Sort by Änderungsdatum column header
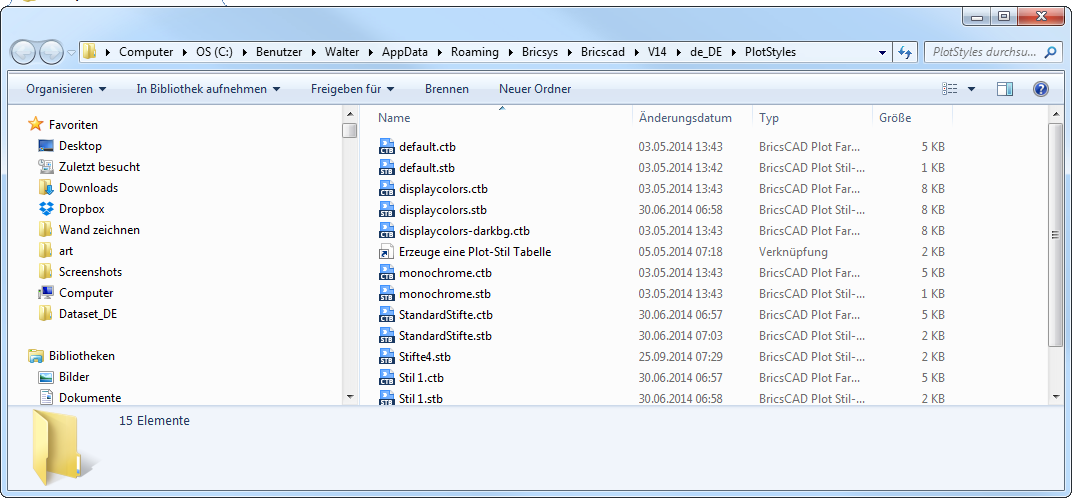Image resolution: width=1072 pixels, height=498 pixels. [686, 118]
